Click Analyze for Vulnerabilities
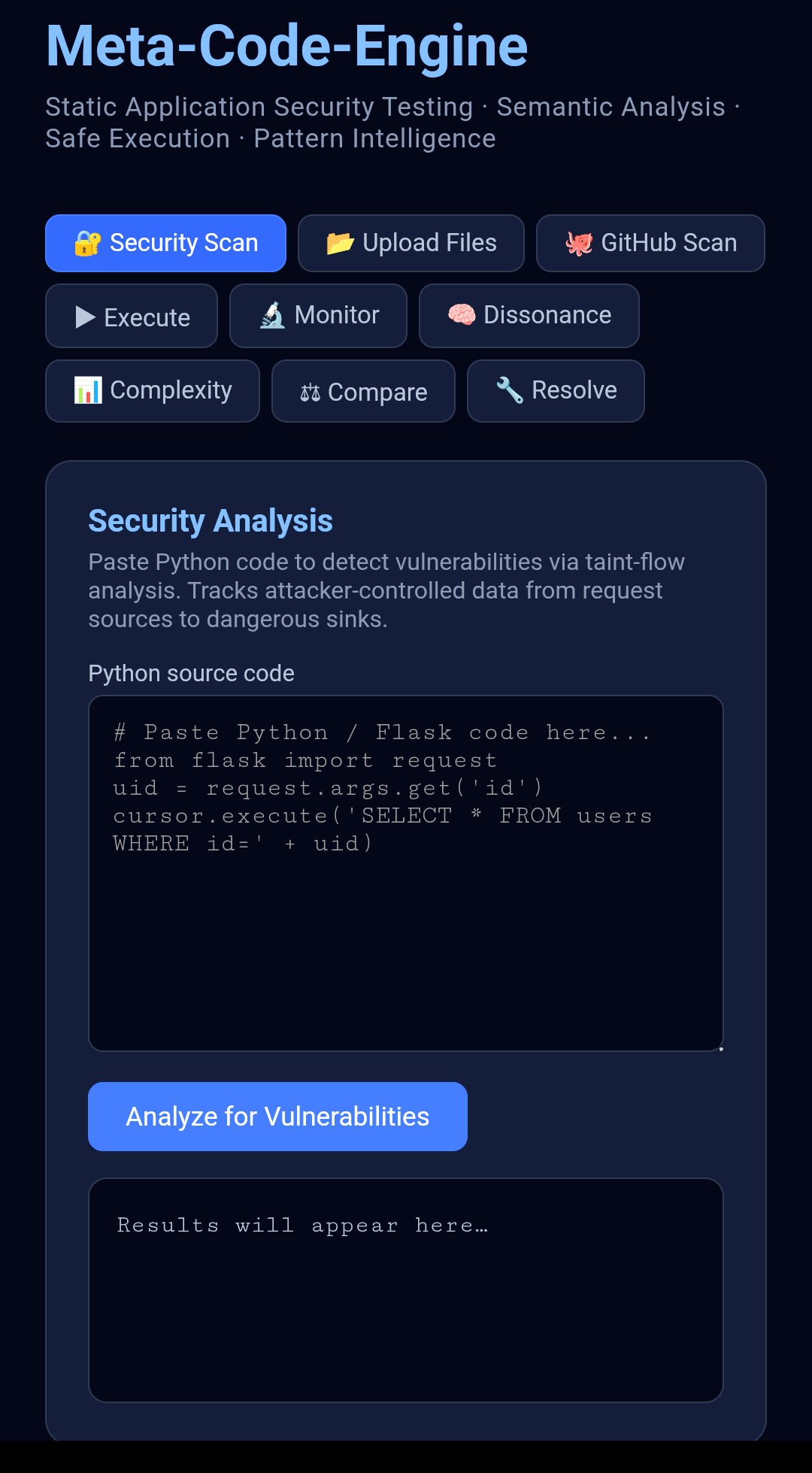 (277, 1116)
